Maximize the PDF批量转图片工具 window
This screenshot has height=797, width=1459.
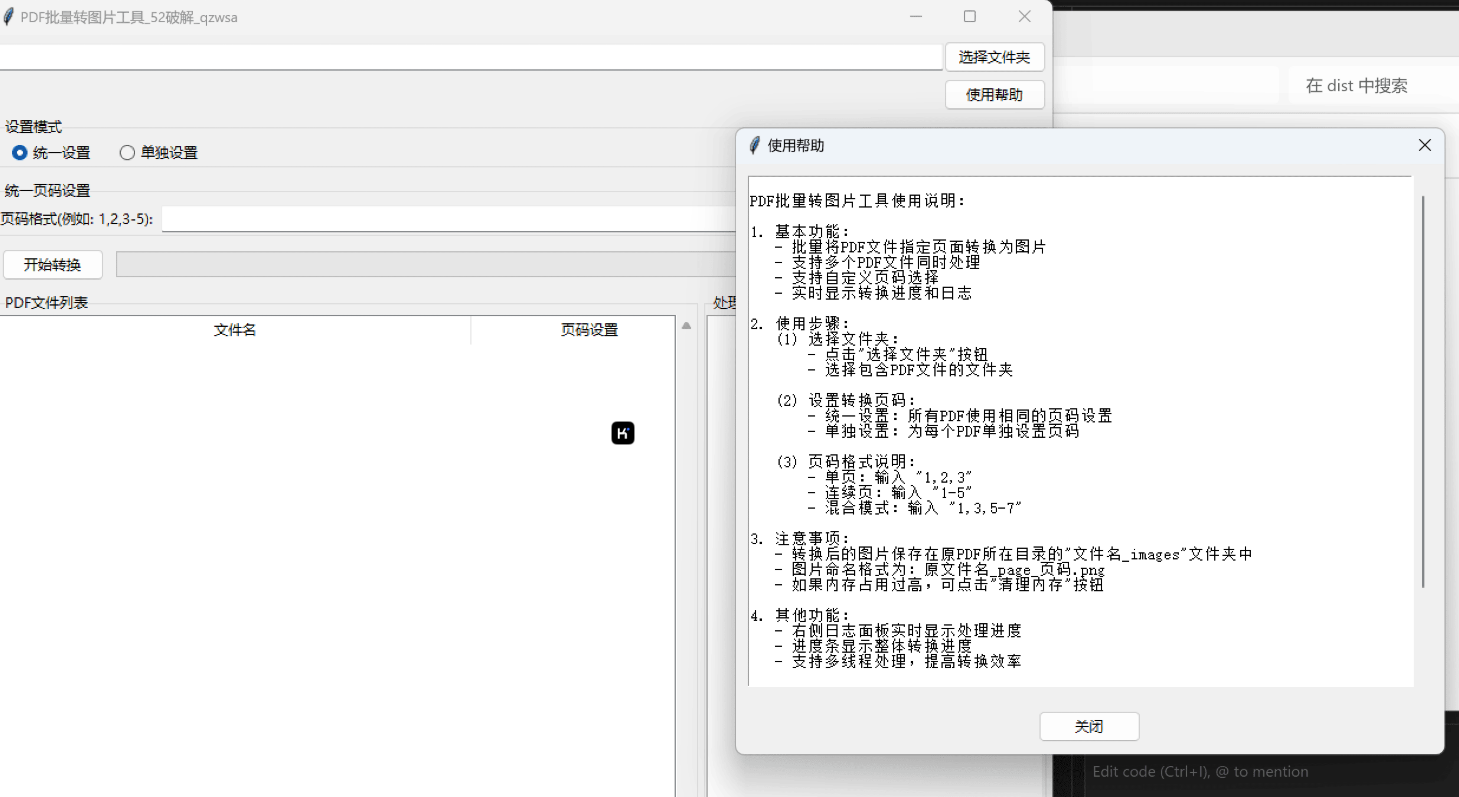click(x=969, y=17)
